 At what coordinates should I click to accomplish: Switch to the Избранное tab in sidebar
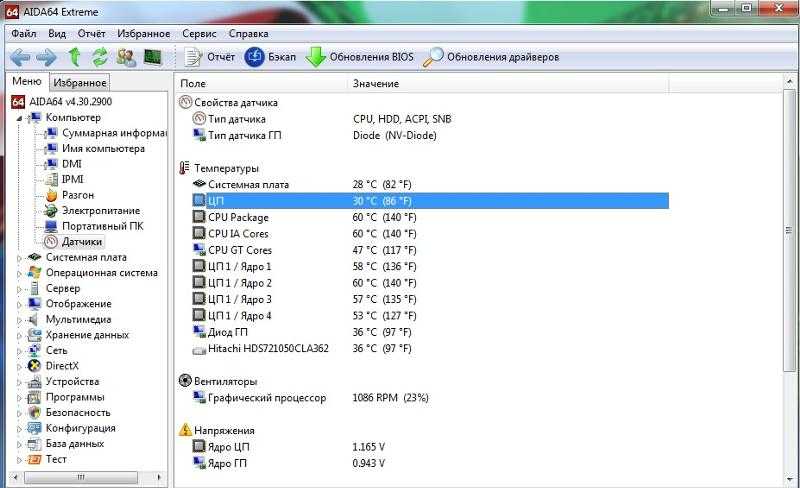(80, 83)
